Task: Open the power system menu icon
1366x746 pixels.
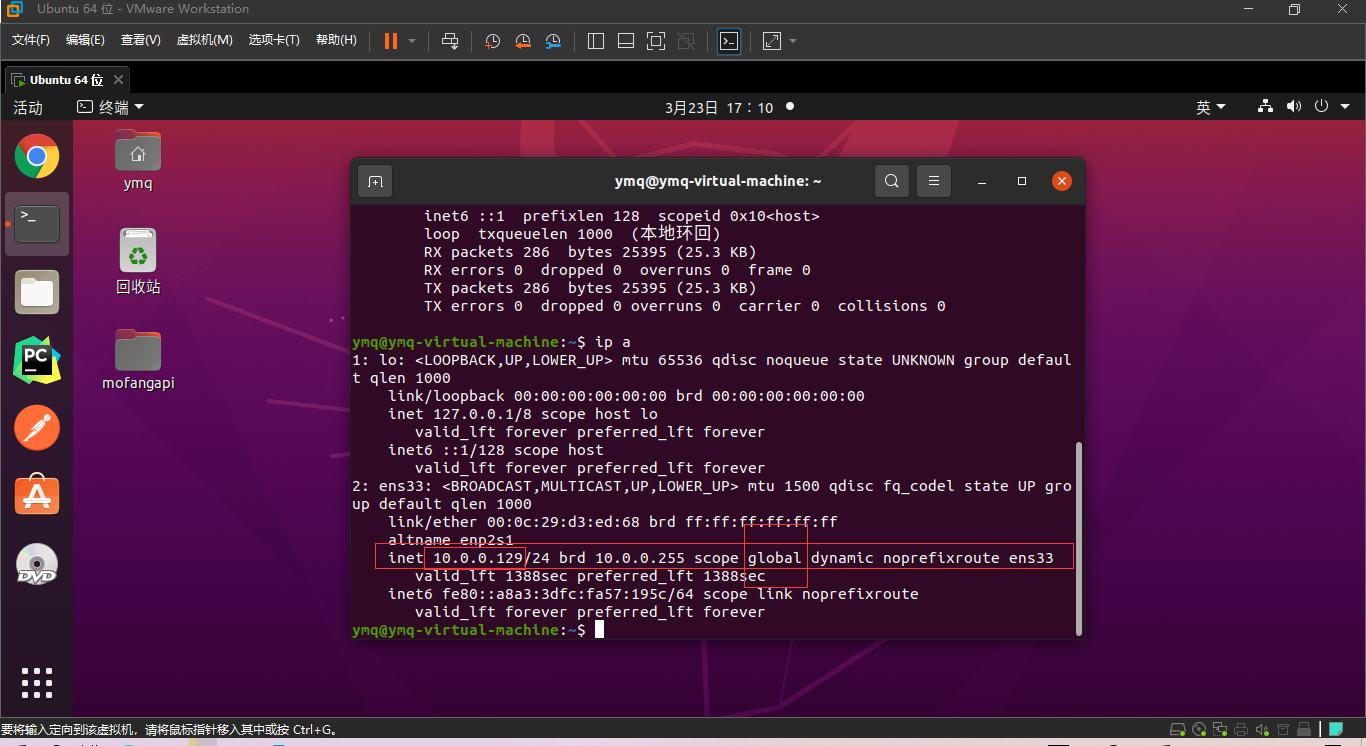Action: [1322, 106]
